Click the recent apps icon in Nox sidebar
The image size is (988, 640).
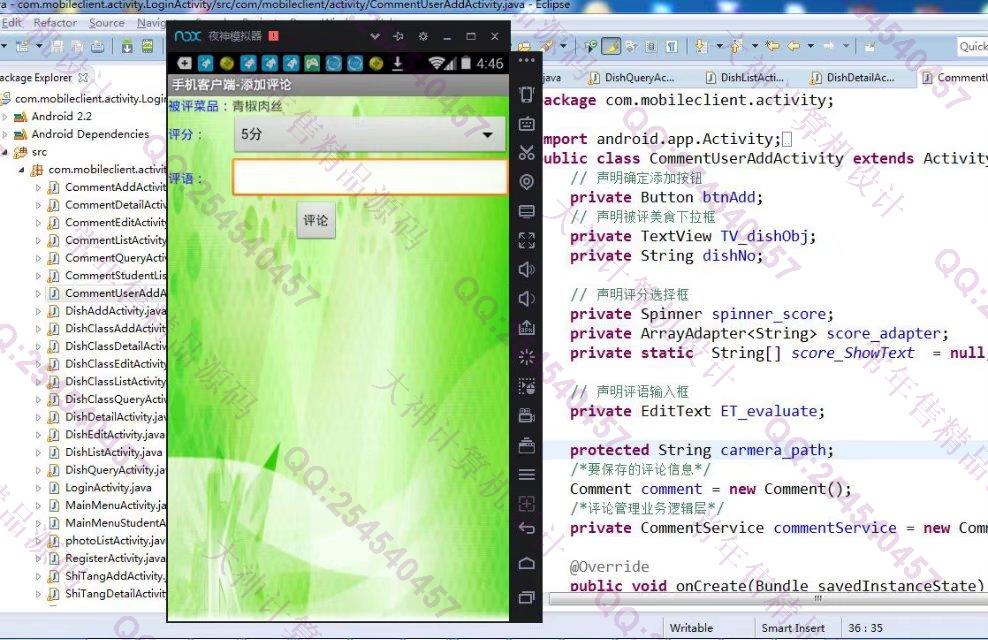tap(527, 597)
